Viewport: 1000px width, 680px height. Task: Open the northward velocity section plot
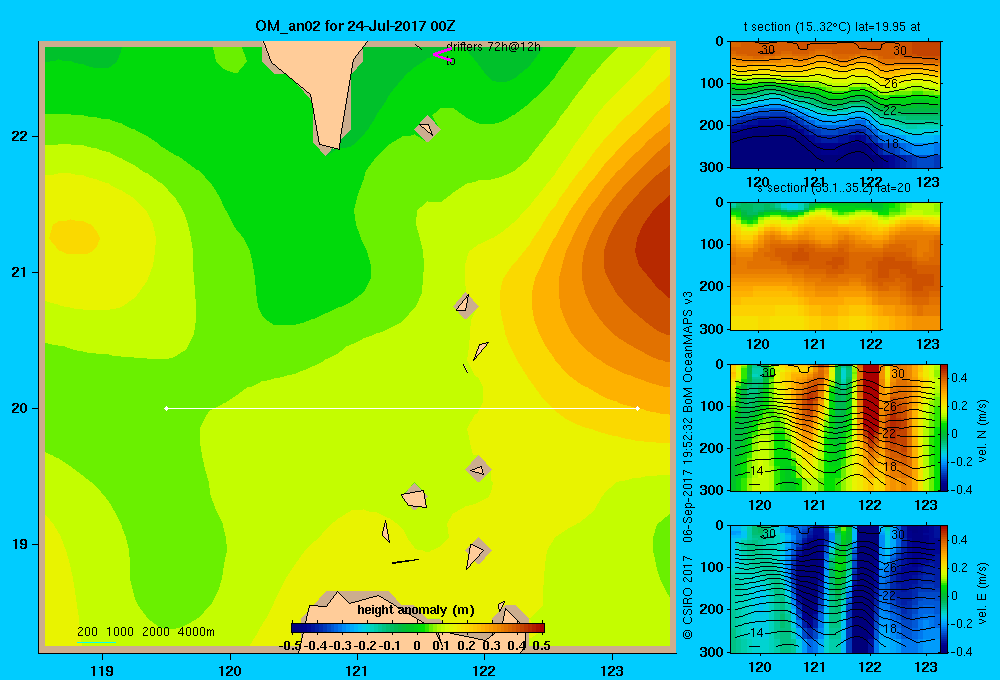point(835,427)
